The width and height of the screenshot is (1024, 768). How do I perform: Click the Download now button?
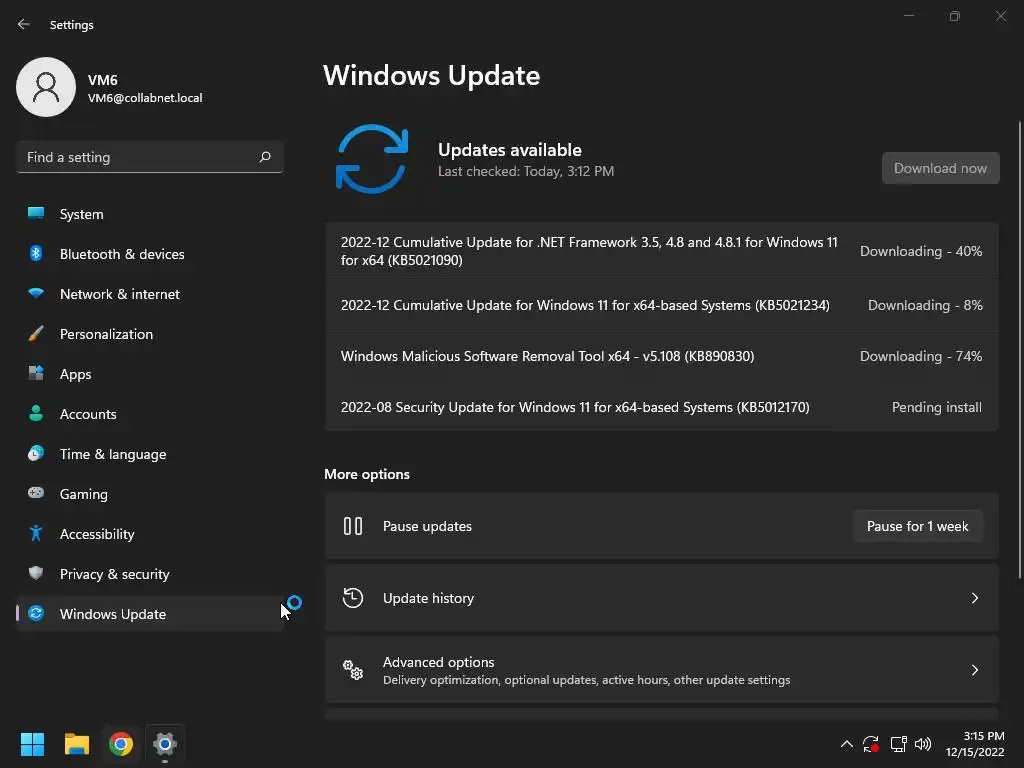coord(940,168)
